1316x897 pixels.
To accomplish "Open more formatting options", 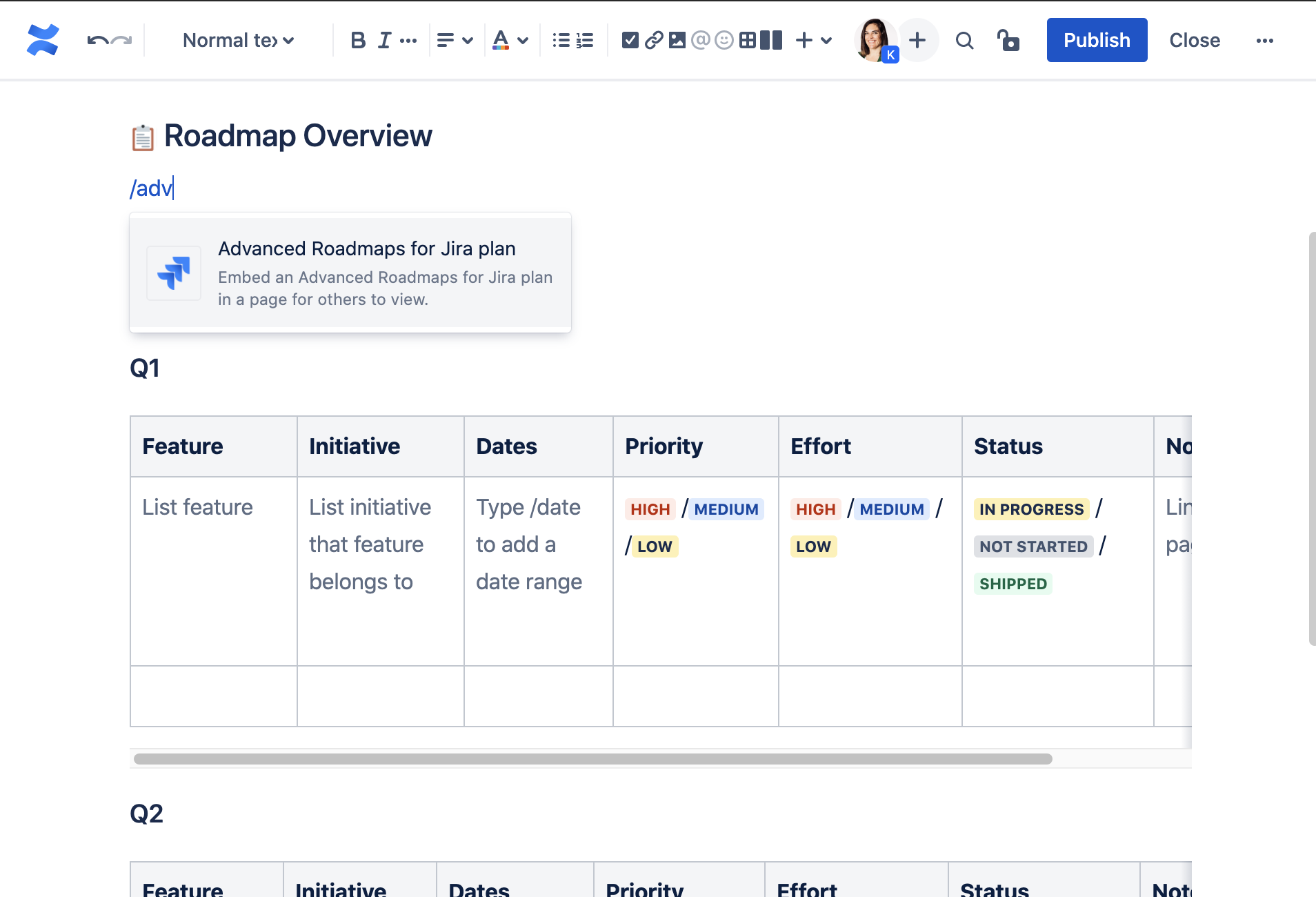I will coord(408,40).
